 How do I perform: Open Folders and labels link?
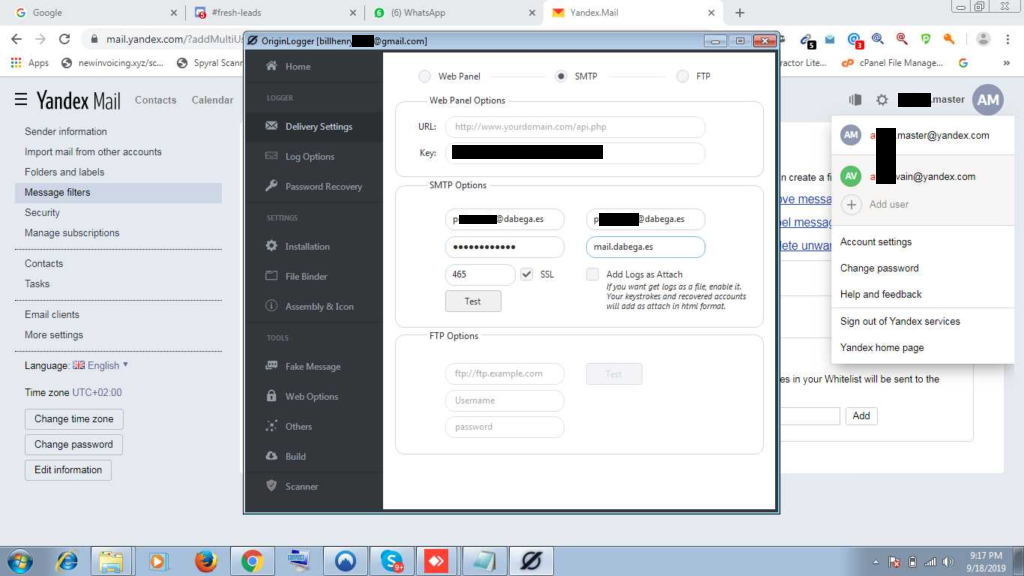[64, 172]
